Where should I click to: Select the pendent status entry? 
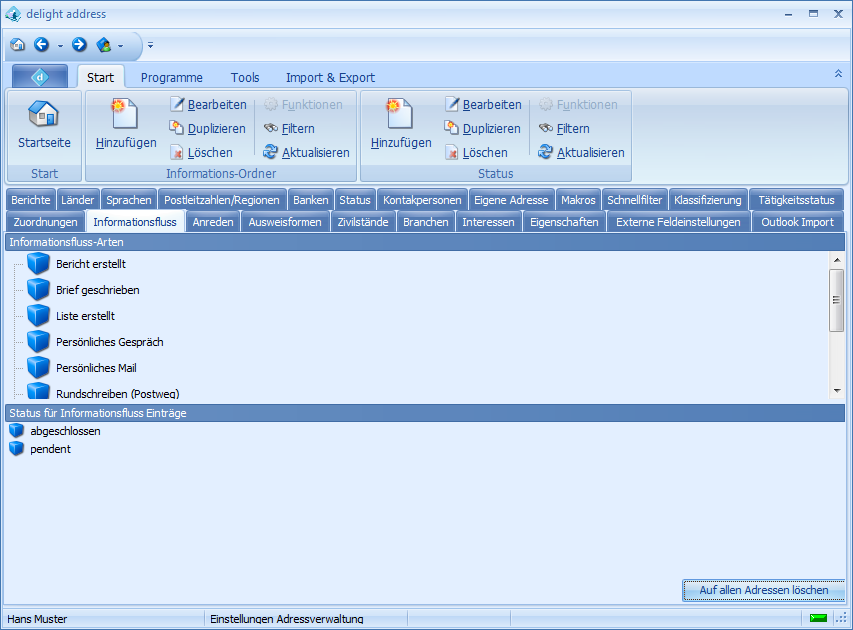coord(52,449)
